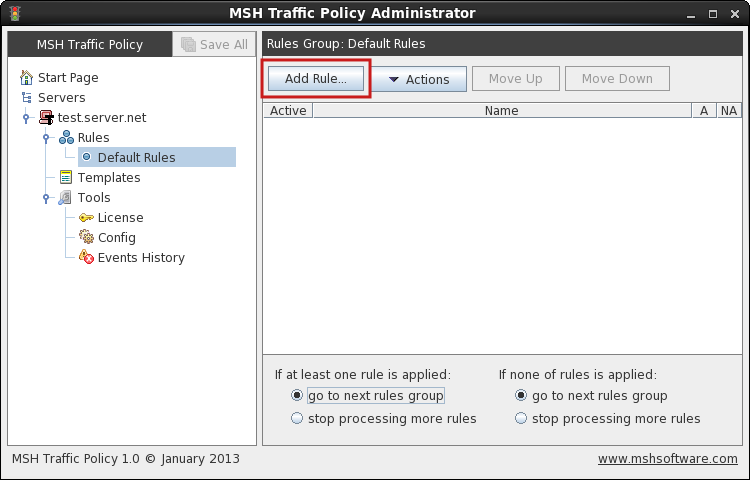Select the Default Rules tree item
This screenshot has width=750, height=480.
[157, 157]
